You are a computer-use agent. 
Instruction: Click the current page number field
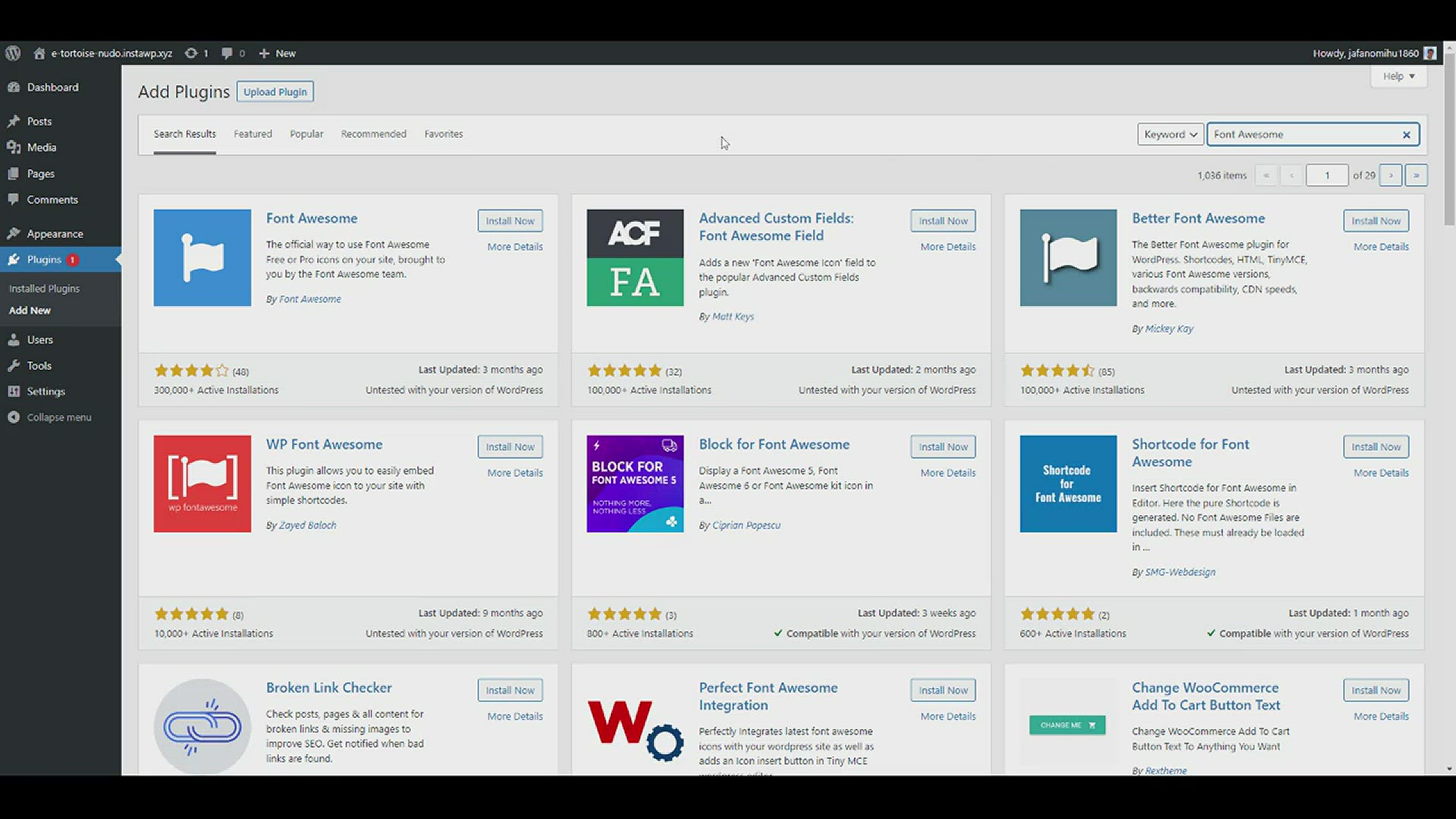[1327, 175]
